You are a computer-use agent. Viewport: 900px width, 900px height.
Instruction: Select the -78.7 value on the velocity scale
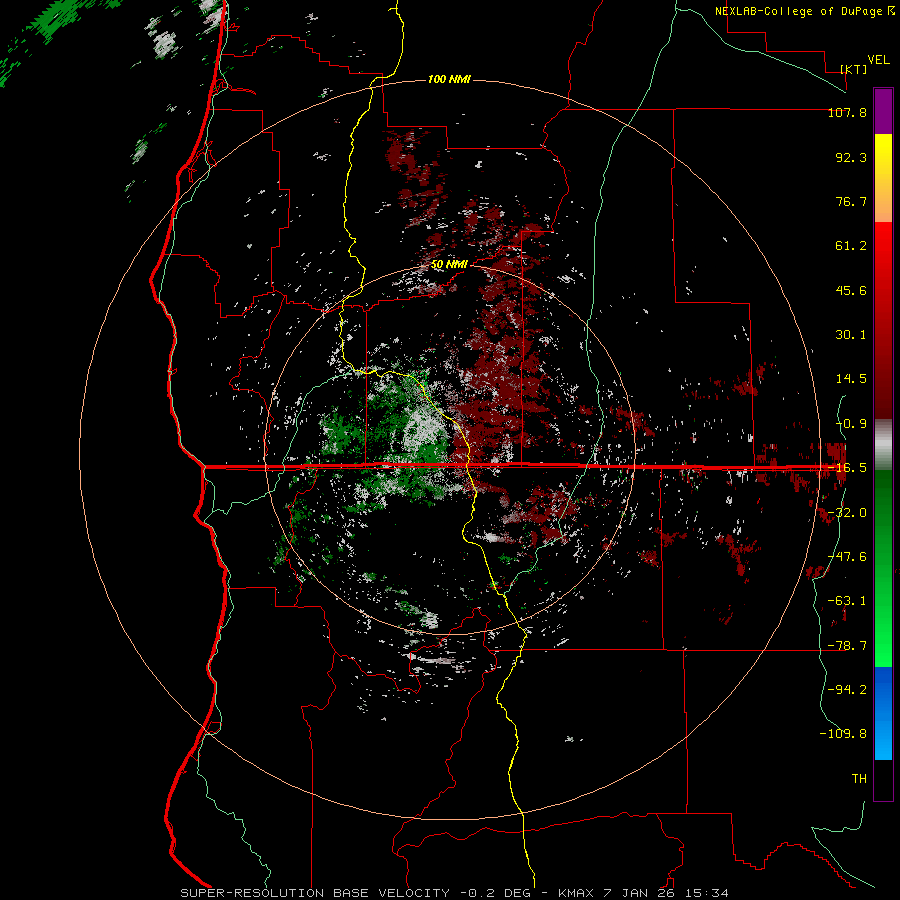tap(847, 646)
